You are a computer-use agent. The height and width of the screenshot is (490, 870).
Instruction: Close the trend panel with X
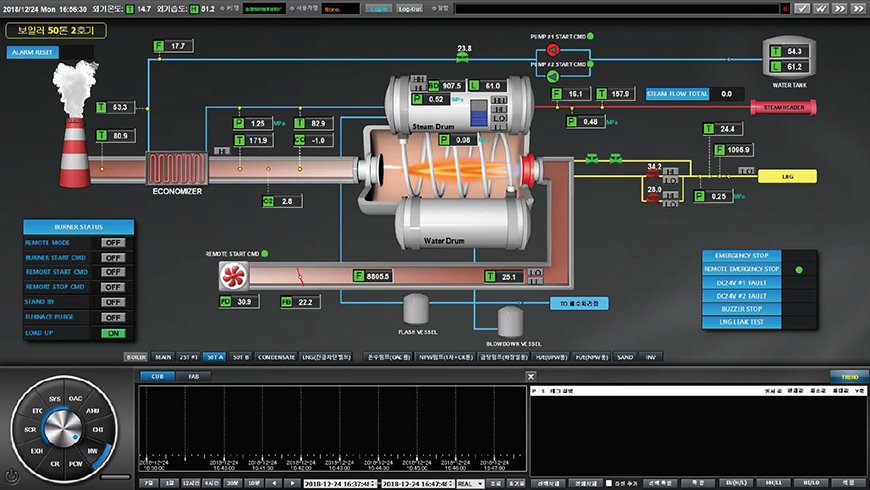(x=531, y=377)
